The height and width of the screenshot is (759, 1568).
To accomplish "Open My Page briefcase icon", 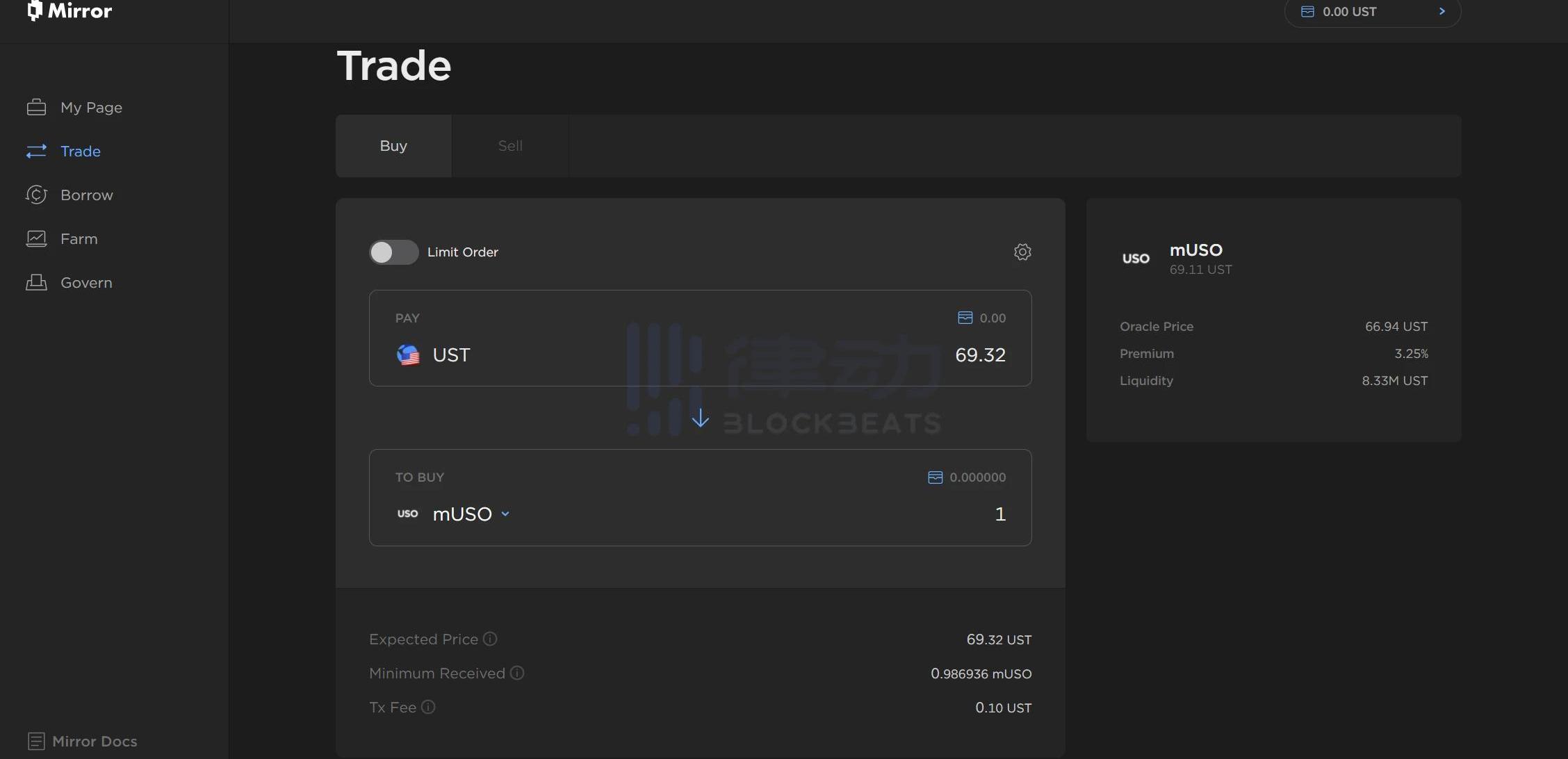I will pyautogui.click(x=36, y=107).
